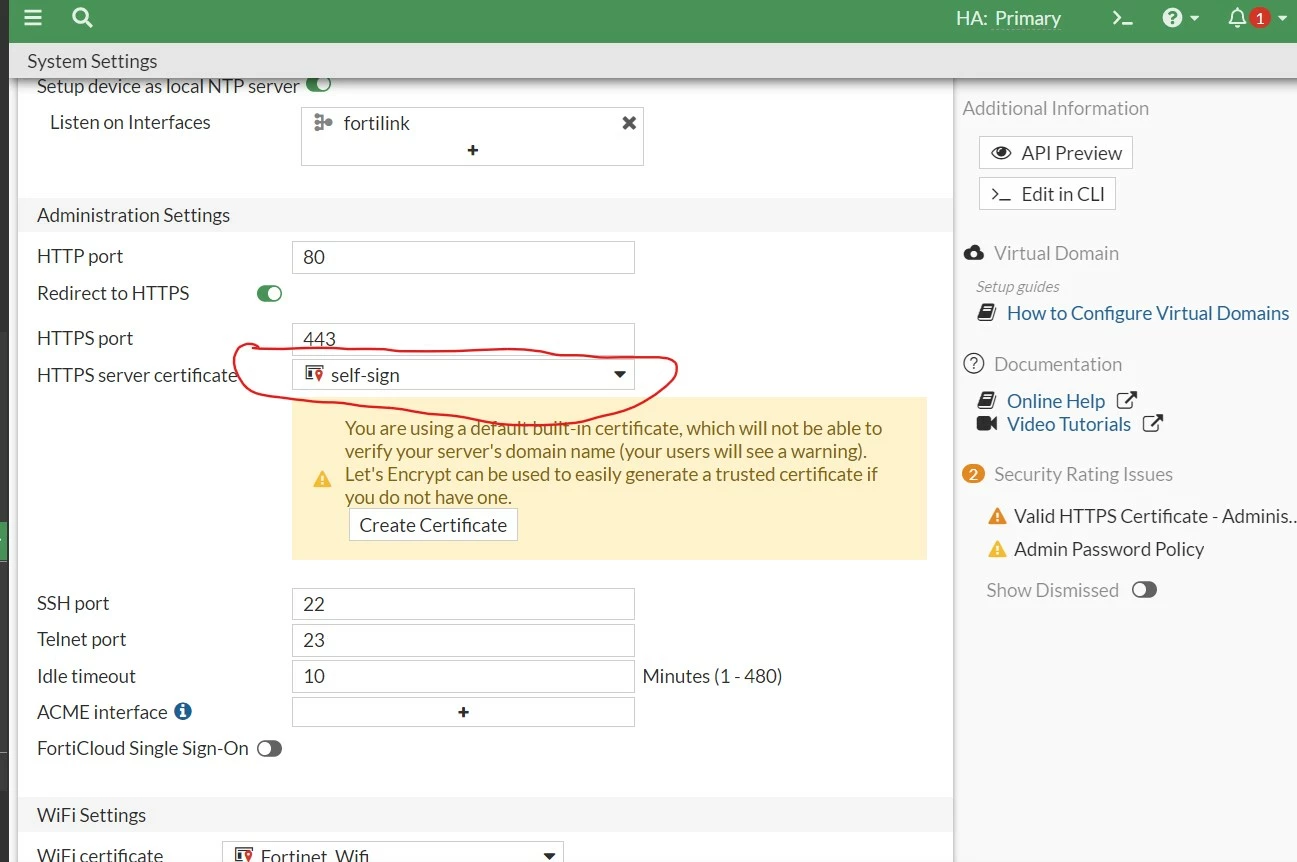
Task: Click the Telnet port field
Action: click(463, 640)
